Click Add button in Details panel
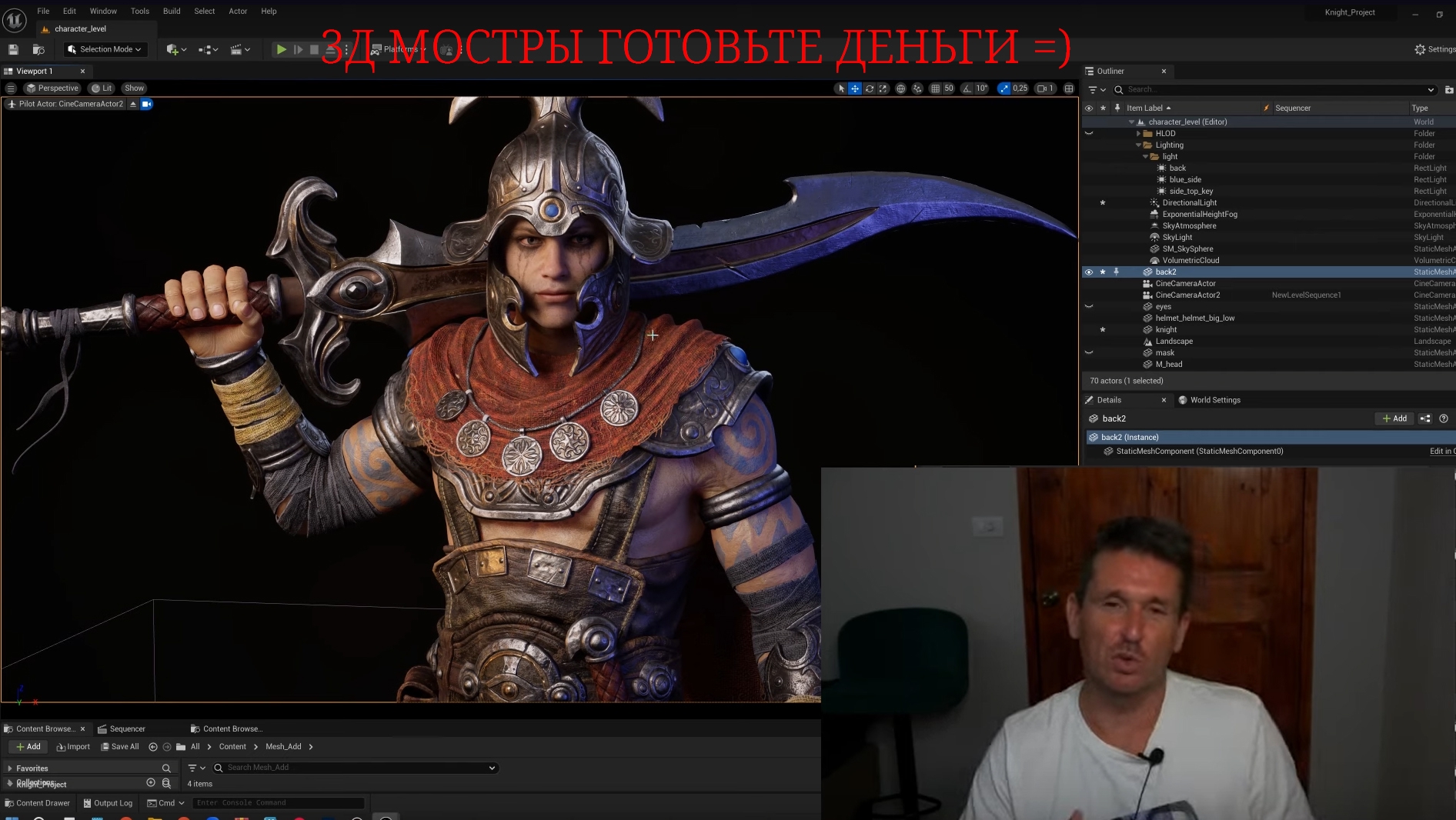This screenshot has width=1456, height=820. coord(1394,418)
